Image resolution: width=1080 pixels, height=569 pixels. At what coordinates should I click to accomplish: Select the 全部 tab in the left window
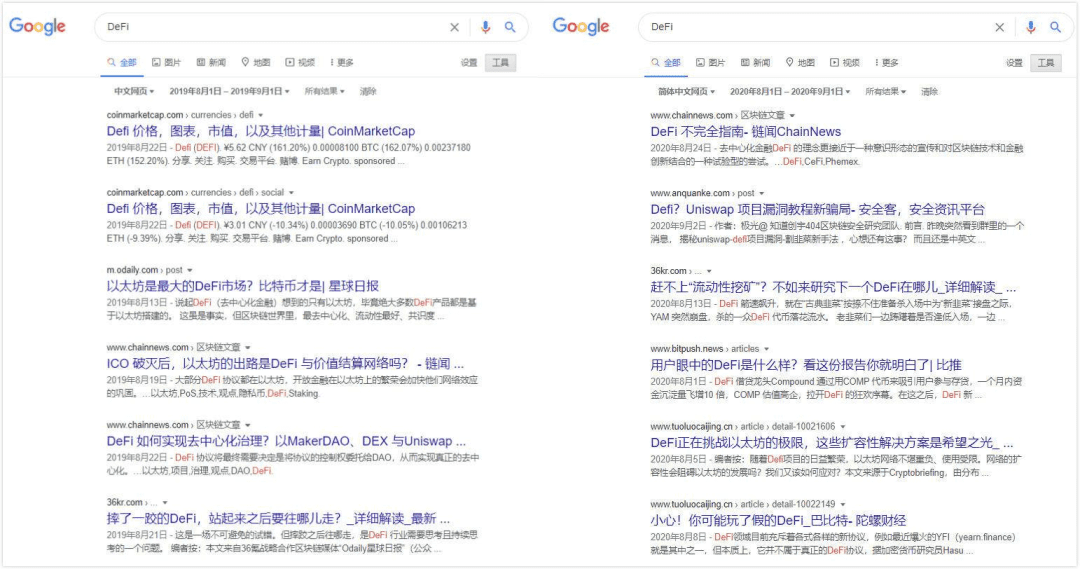[123, 63]
